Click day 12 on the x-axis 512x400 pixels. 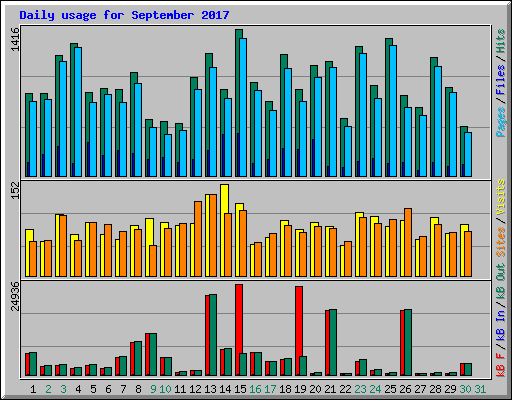pos(195,389)
